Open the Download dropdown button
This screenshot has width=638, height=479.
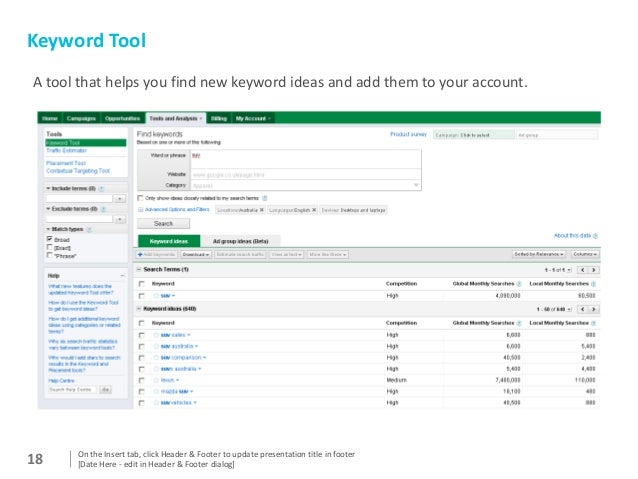[196, 255]
